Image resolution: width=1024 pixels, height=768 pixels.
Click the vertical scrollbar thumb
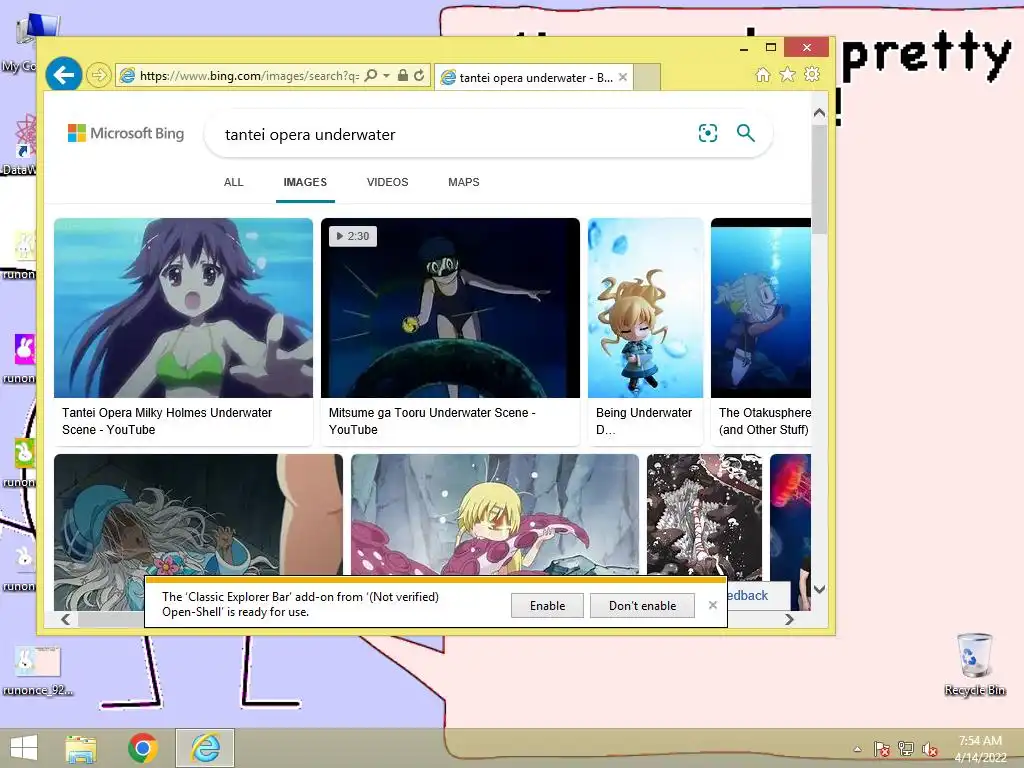(819, 179)
